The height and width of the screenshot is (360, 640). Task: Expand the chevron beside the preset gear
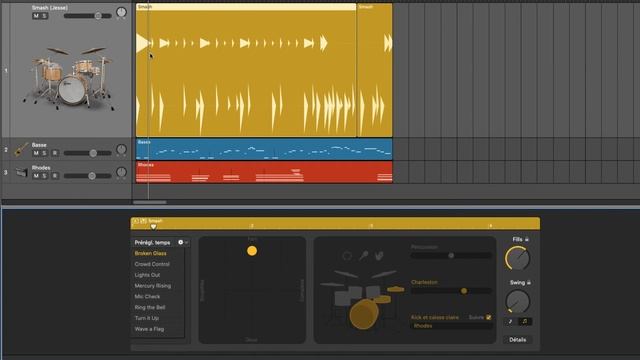[187, 242]
